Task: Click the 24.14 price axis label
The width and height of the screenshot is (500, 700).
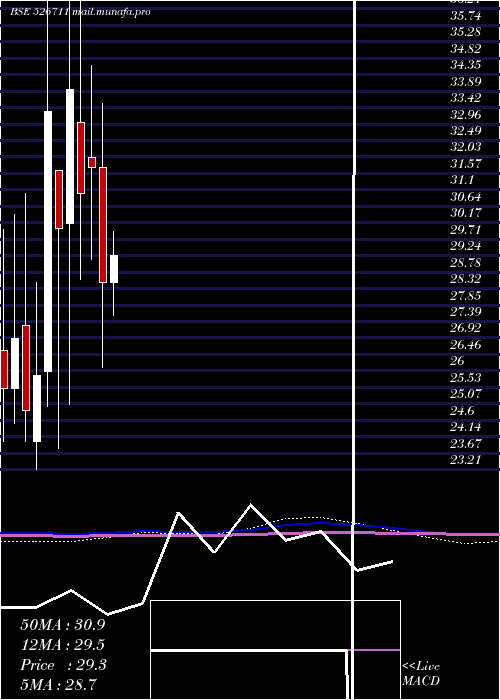Action: 466,427
